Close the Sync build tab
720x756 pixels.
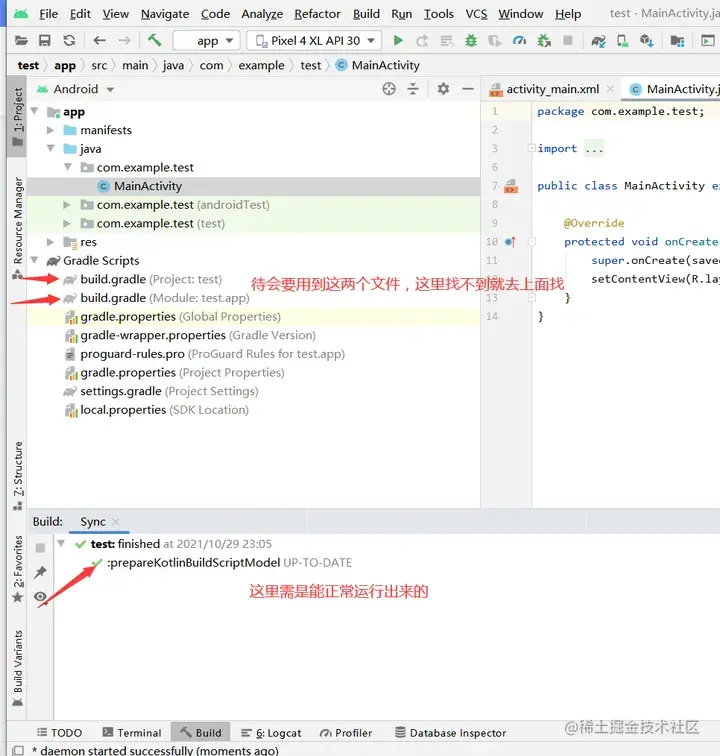tap(116, 522)
